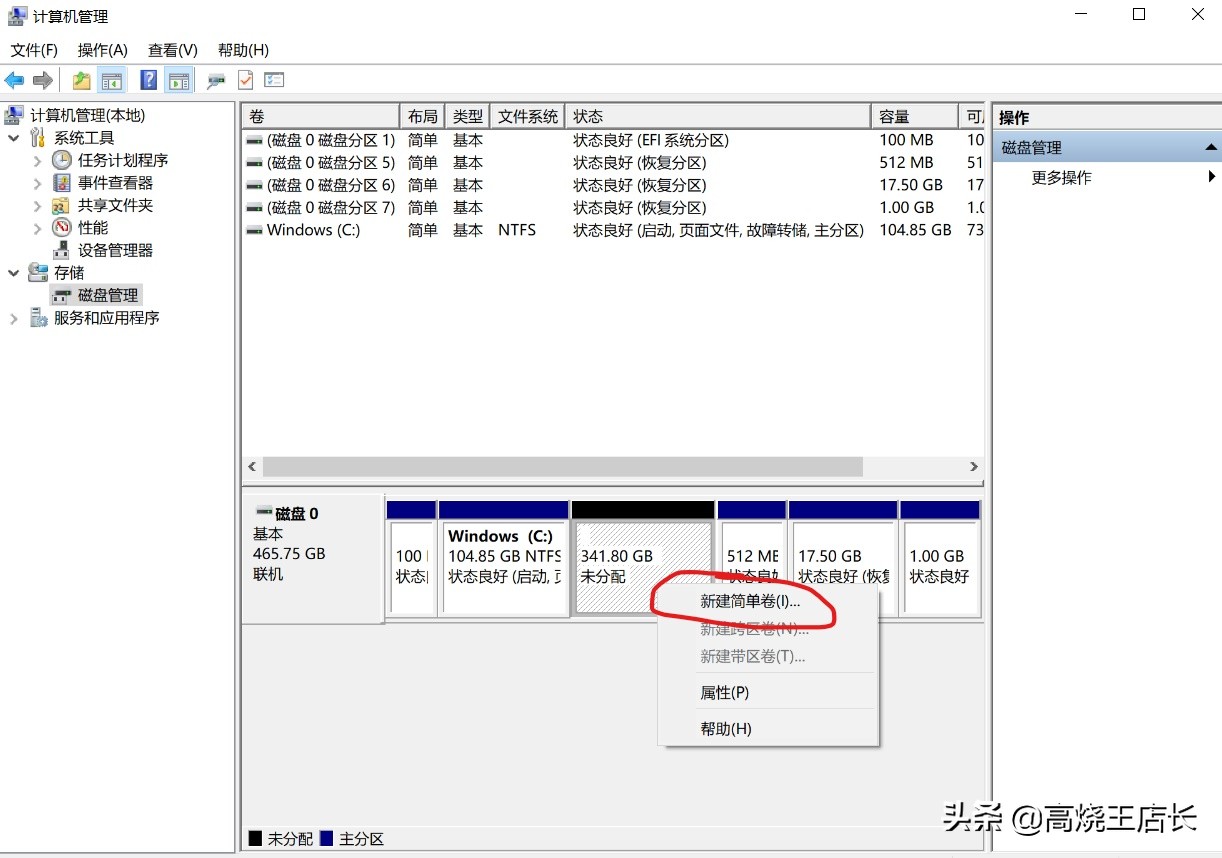This screenshot has width=1222, height=858.
Task: Select the 任务计划程序 clock icon
Action: tap(62, 160)
